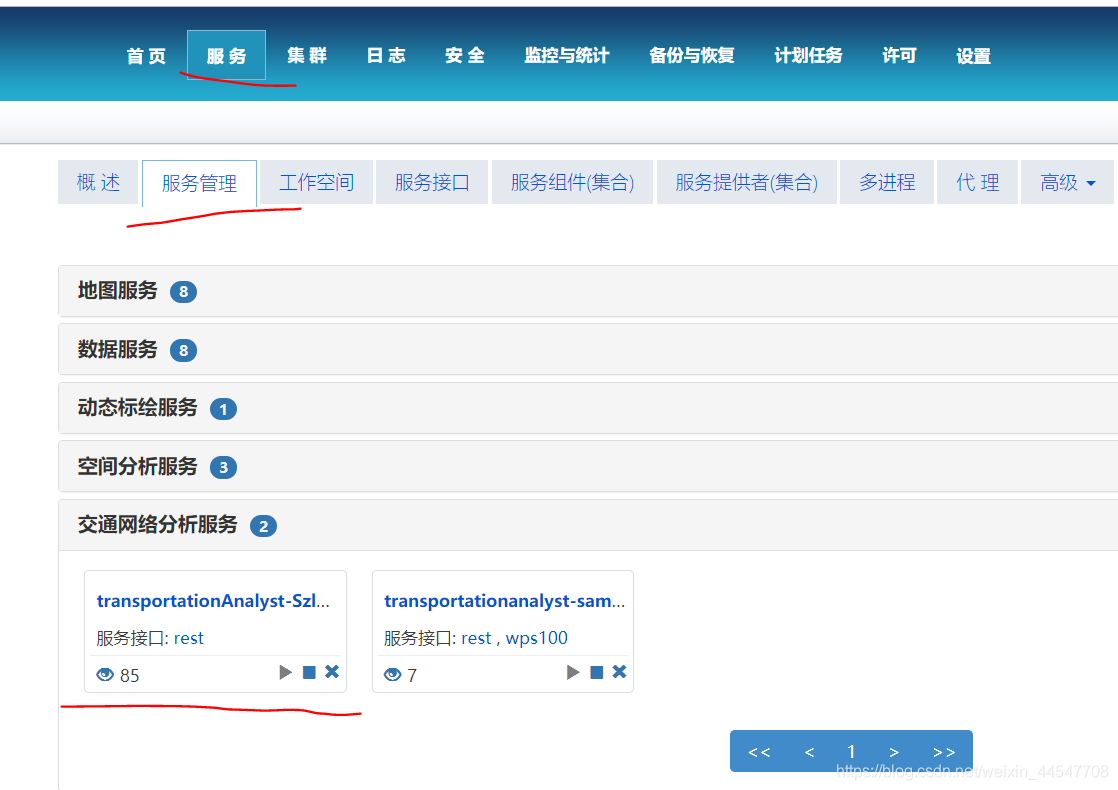Delete the transportationanalyst-sam service with X icon

619,672
